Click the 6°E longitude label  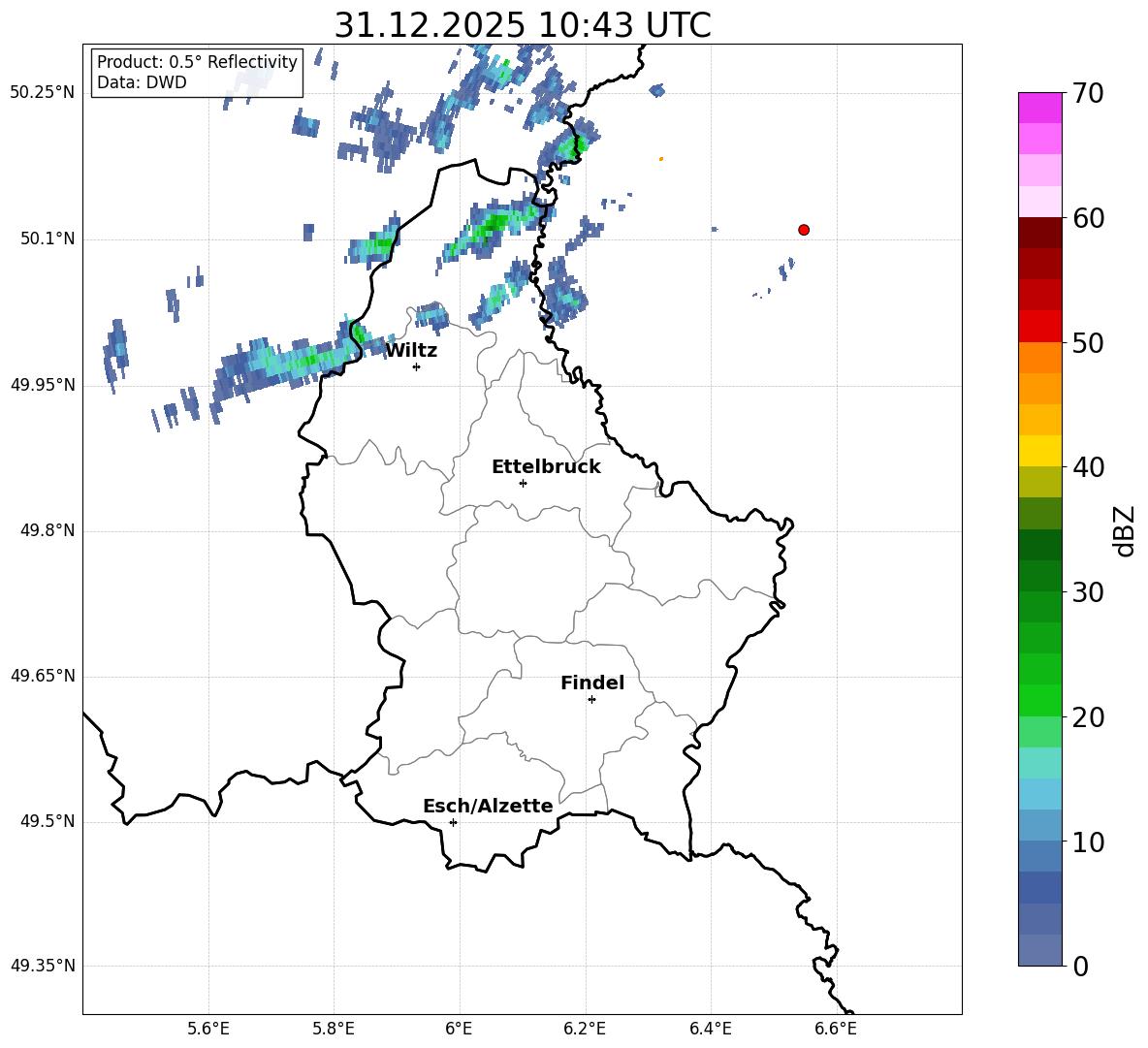pyautogui.click(x=459, y=1029)
